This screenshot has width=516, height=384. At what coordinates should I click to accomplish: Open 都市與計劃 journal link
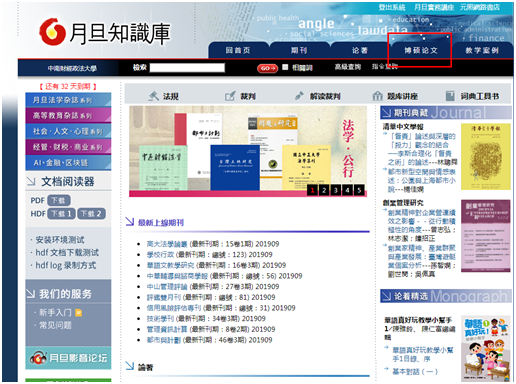[164, 340]
